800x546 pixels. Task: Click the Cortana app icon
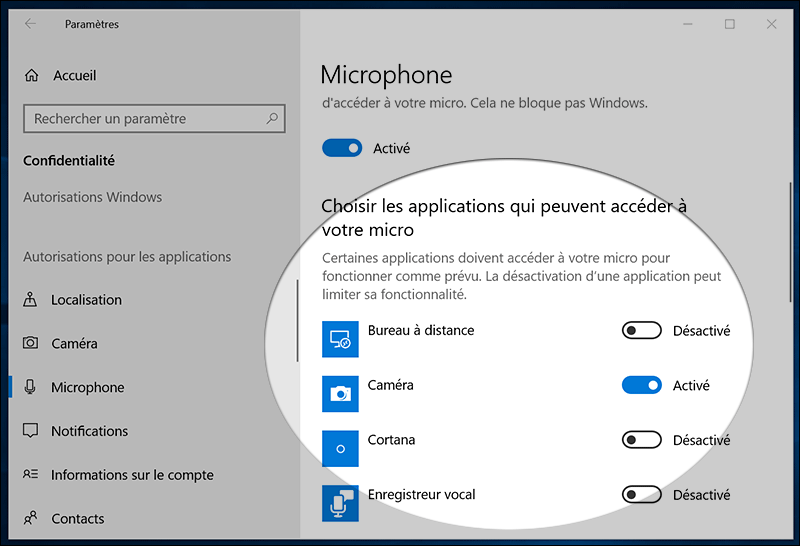point(340,449)
